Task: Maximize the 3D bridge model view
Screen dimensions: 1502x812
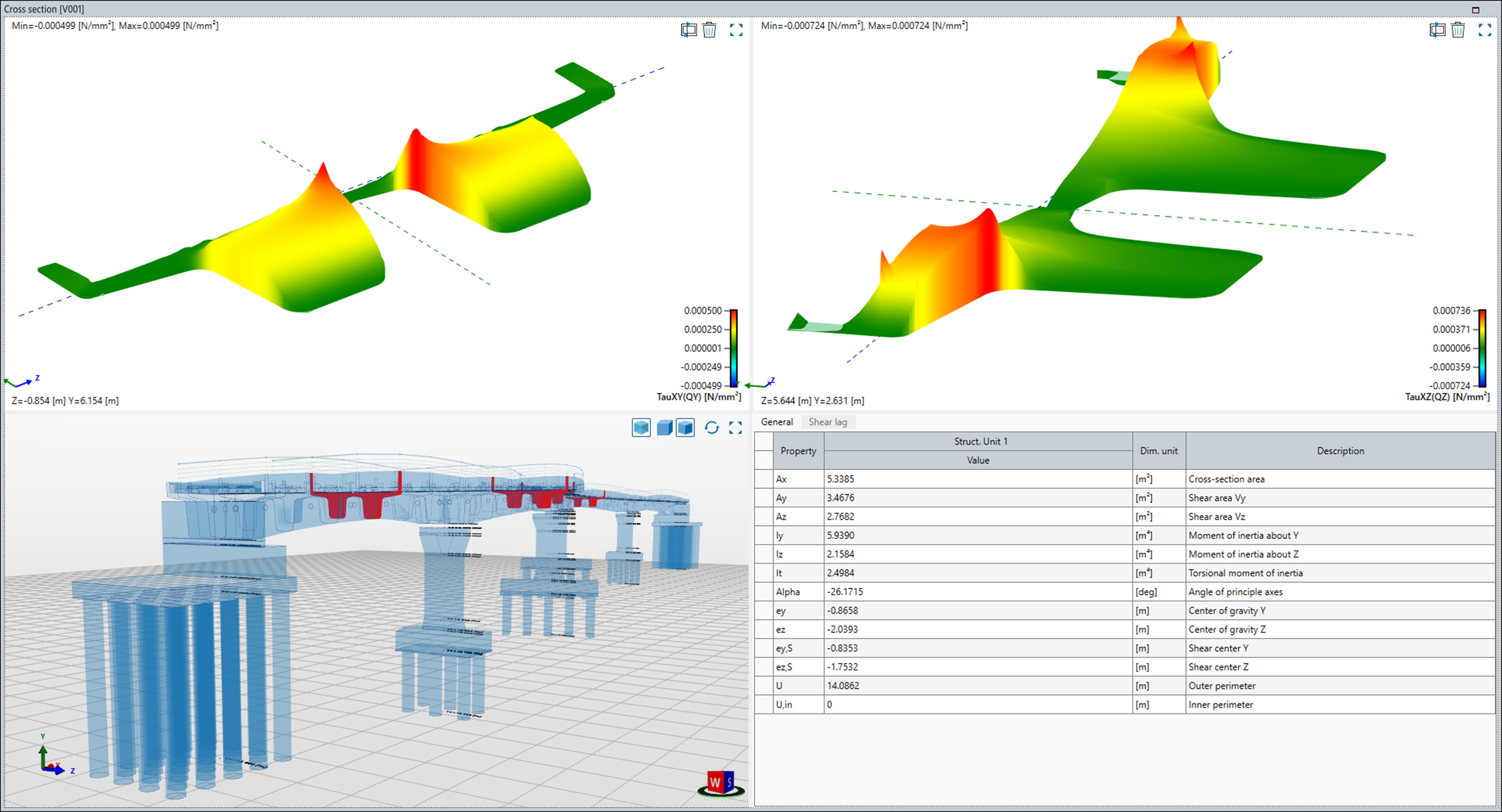Action: coord(735,428)
